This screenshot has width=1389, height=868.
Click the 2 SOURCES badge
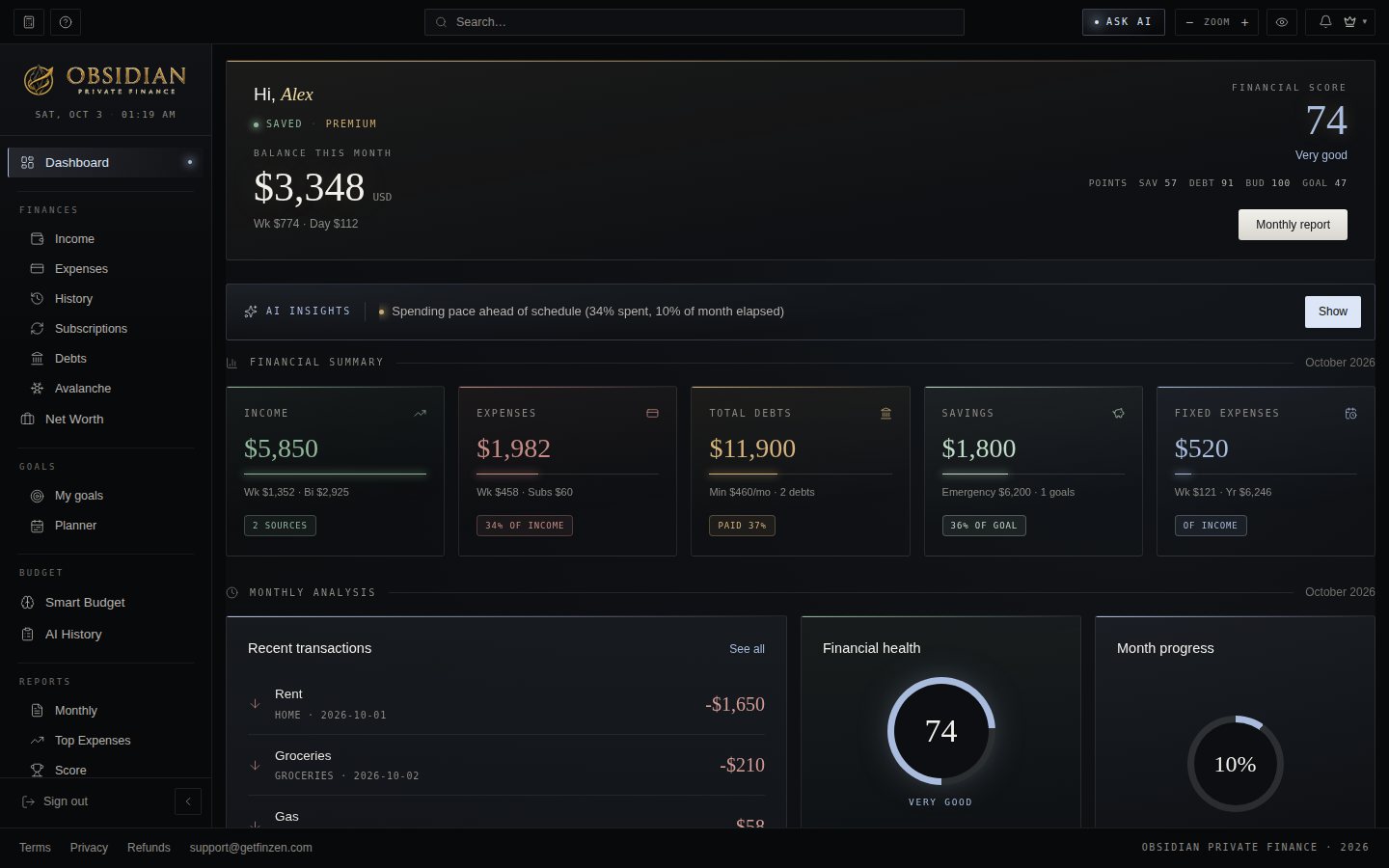(280, 526)
